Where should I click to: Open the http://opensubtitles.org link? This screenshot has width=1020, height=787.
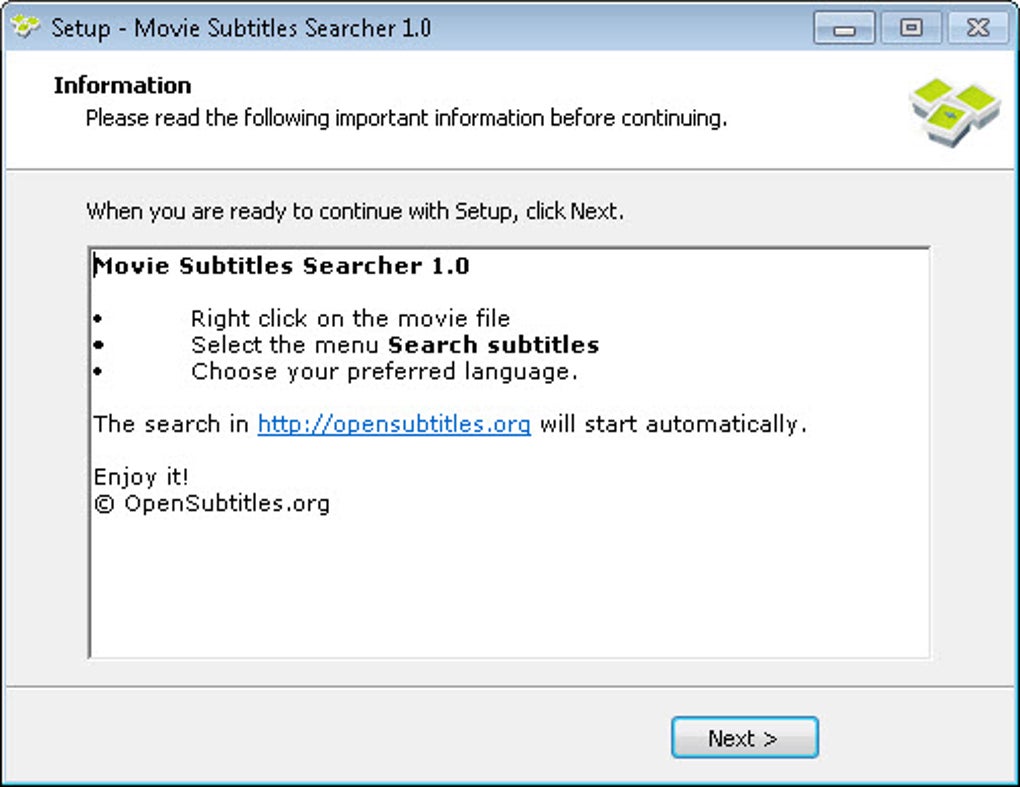pos(394,424)
